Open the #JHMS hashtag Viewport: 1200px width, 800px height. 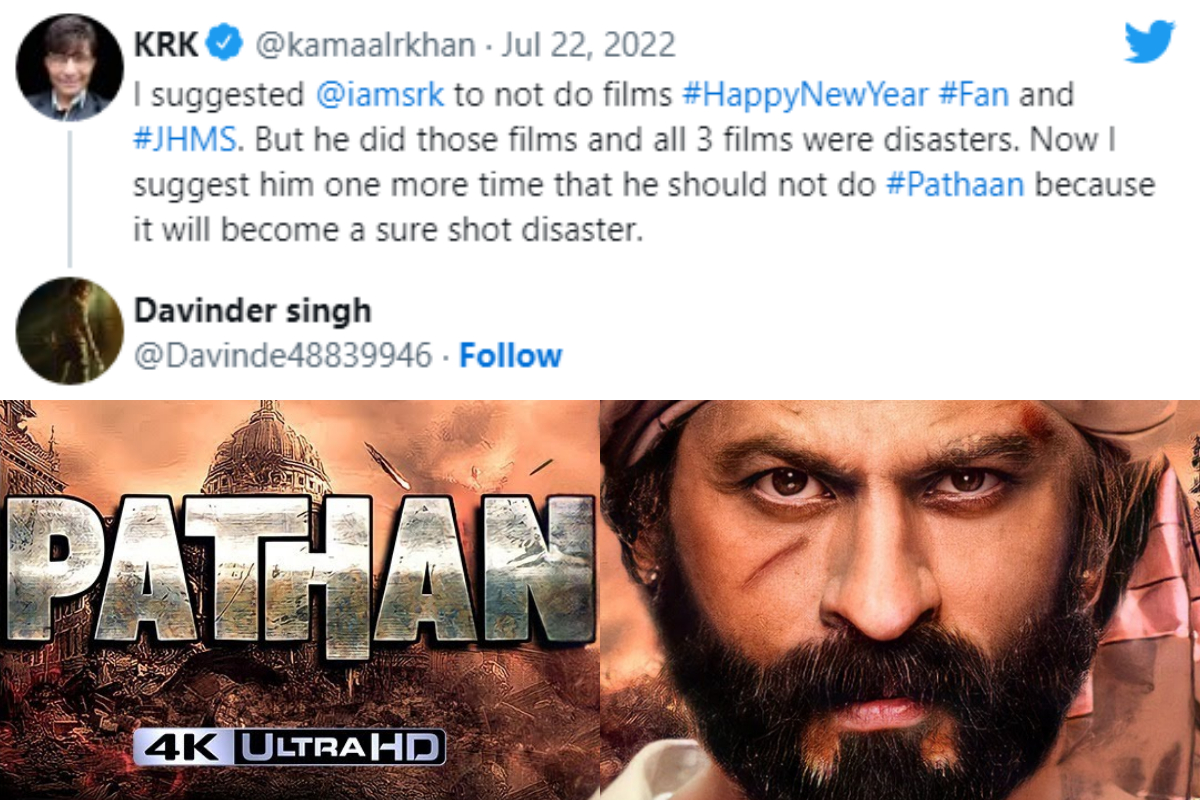pyautogui.click(x=186, y=140)
